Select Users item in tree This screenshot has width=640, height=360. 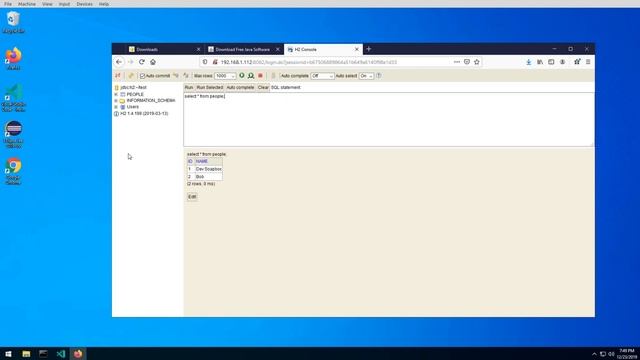pos(132,107)
